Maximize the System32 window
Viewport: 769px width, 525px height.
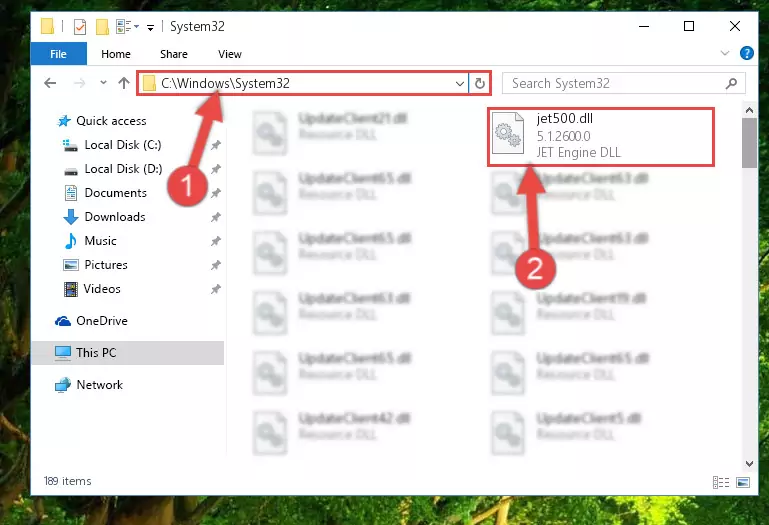(689, 26)
